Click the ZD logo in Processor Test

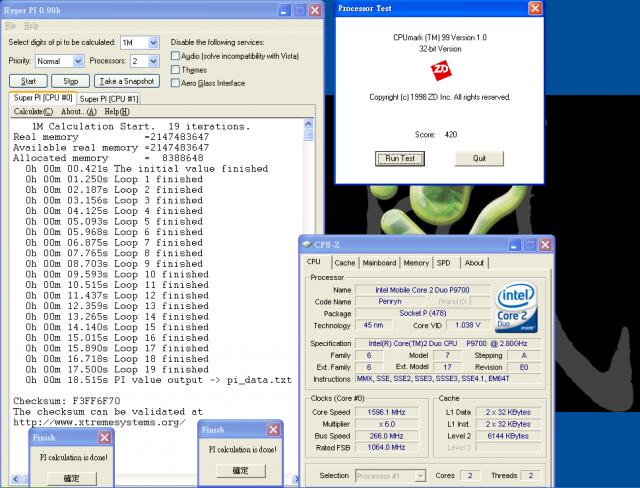pyautogui.click(x=441, y=71)
